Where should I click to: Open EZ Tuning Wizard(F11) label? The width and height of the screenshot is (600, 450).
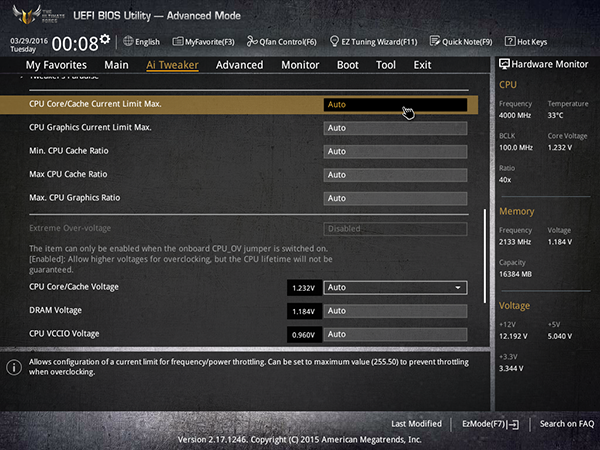[379, 42]
